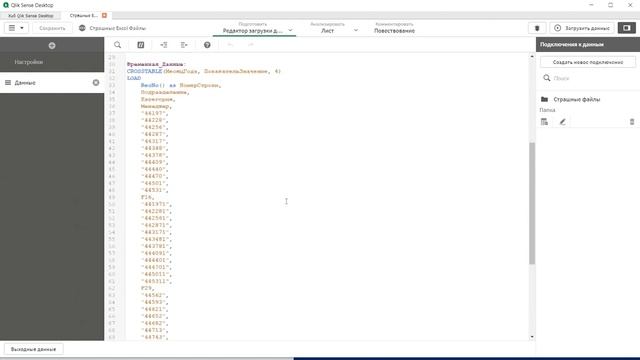
Task: Edit the Страшные файлы connection
Action: [x=562, y=122]
